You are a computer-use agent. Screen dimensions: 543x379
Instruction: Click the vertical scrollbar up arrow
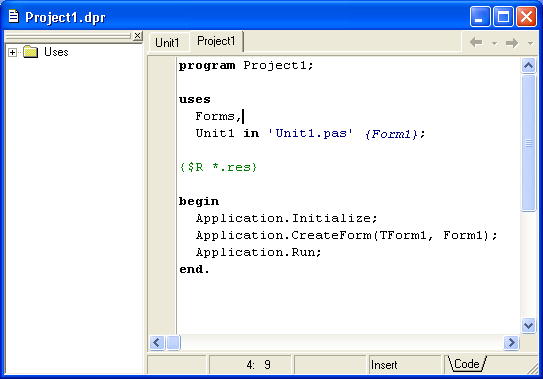click(528, 65)
